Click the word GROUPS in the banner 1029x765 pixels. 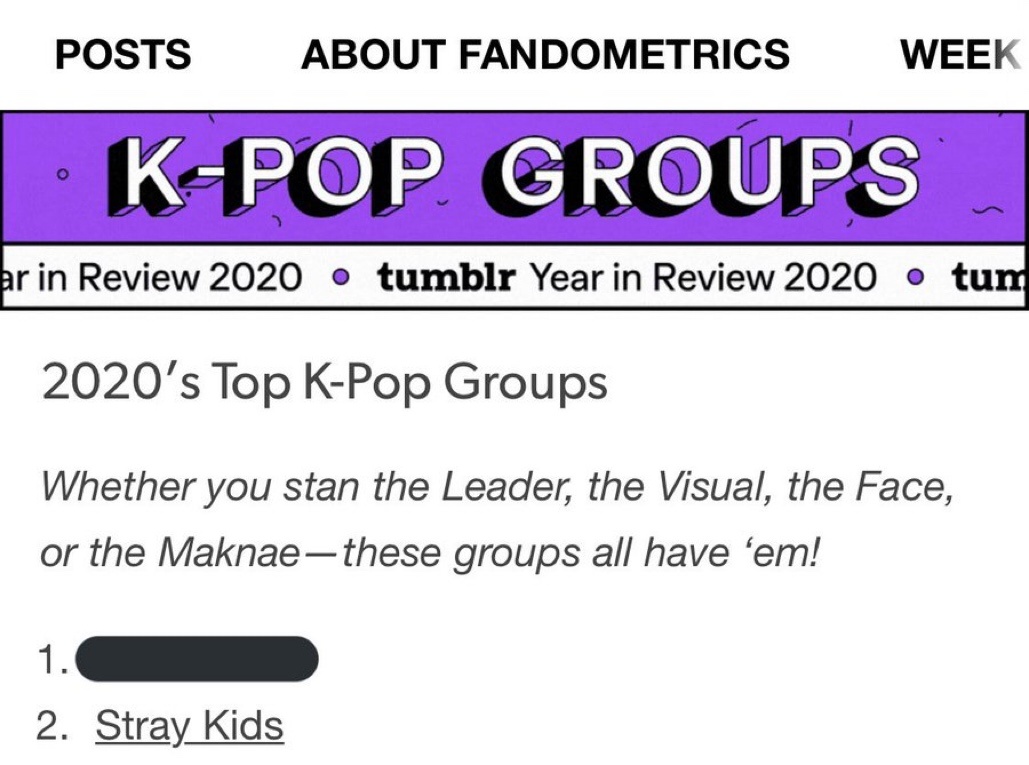coord(700,176)
